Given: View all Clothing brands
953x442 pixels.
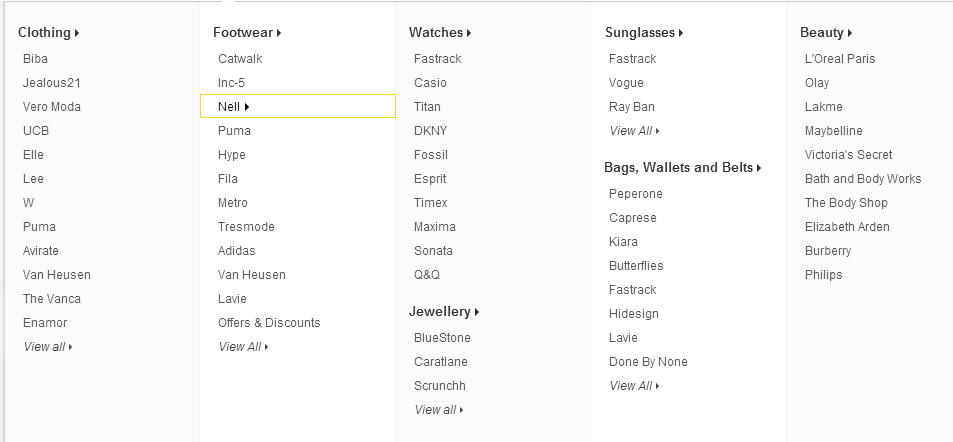Looking at the screenshot, I should [47, 347].
